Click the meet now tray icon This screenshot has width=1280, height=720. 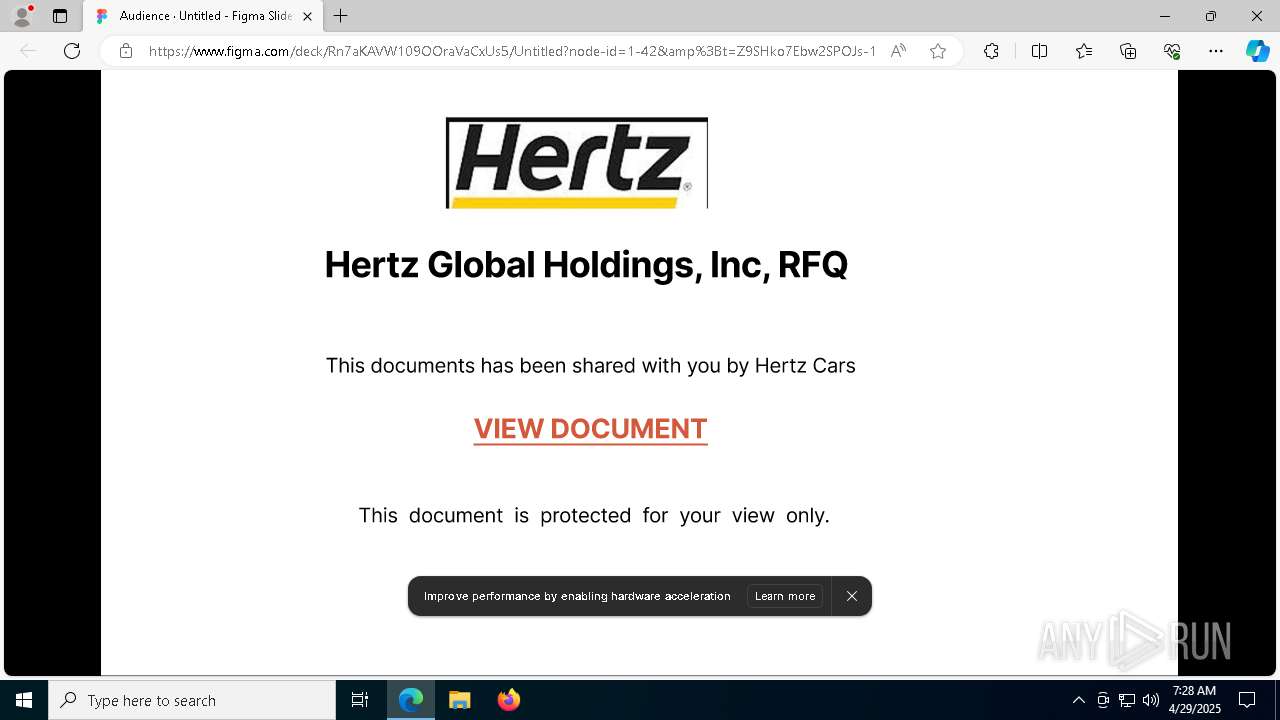pos(1103,700)
